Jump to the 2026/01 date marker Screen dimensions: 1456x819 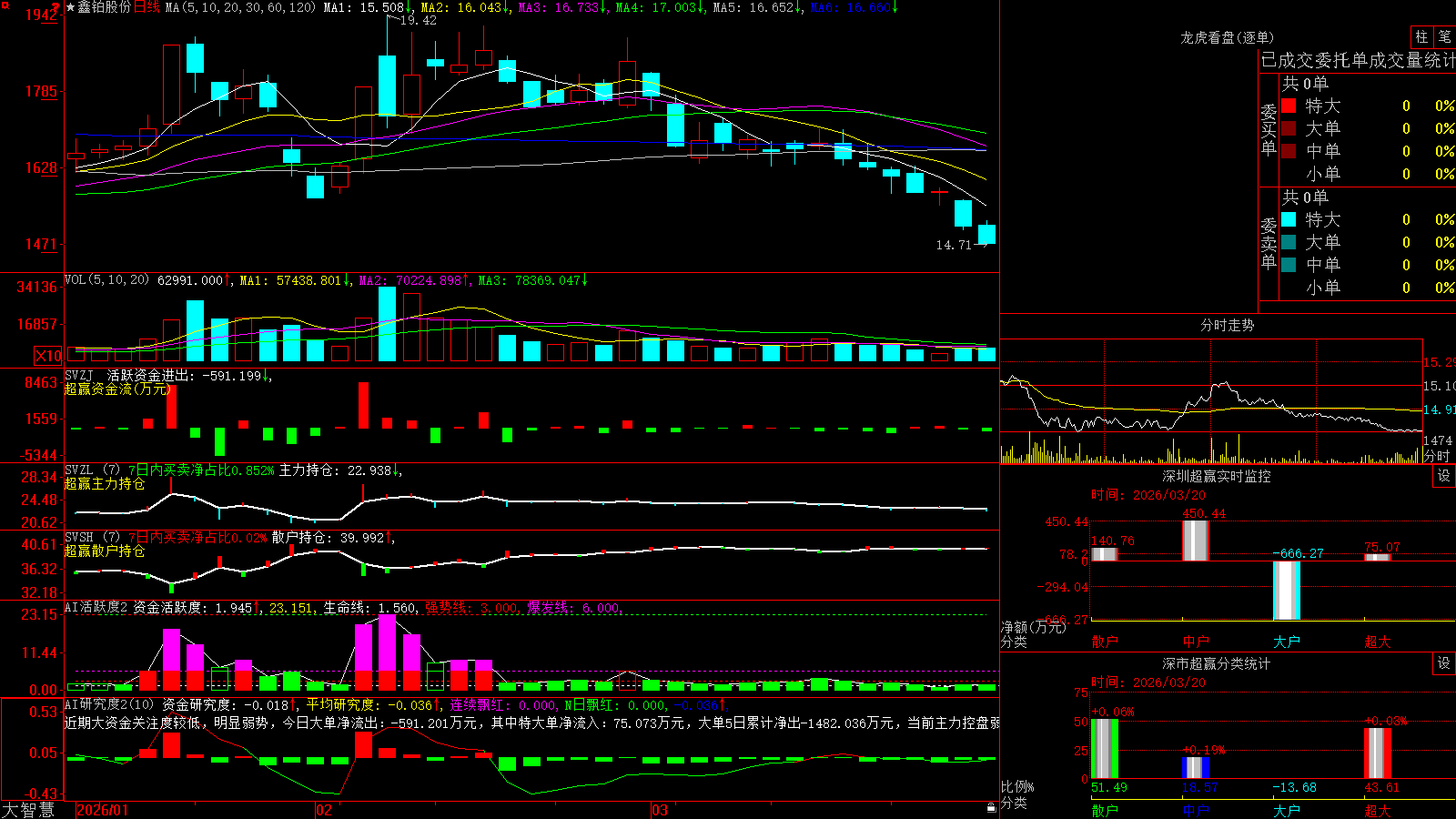(103, 810)
